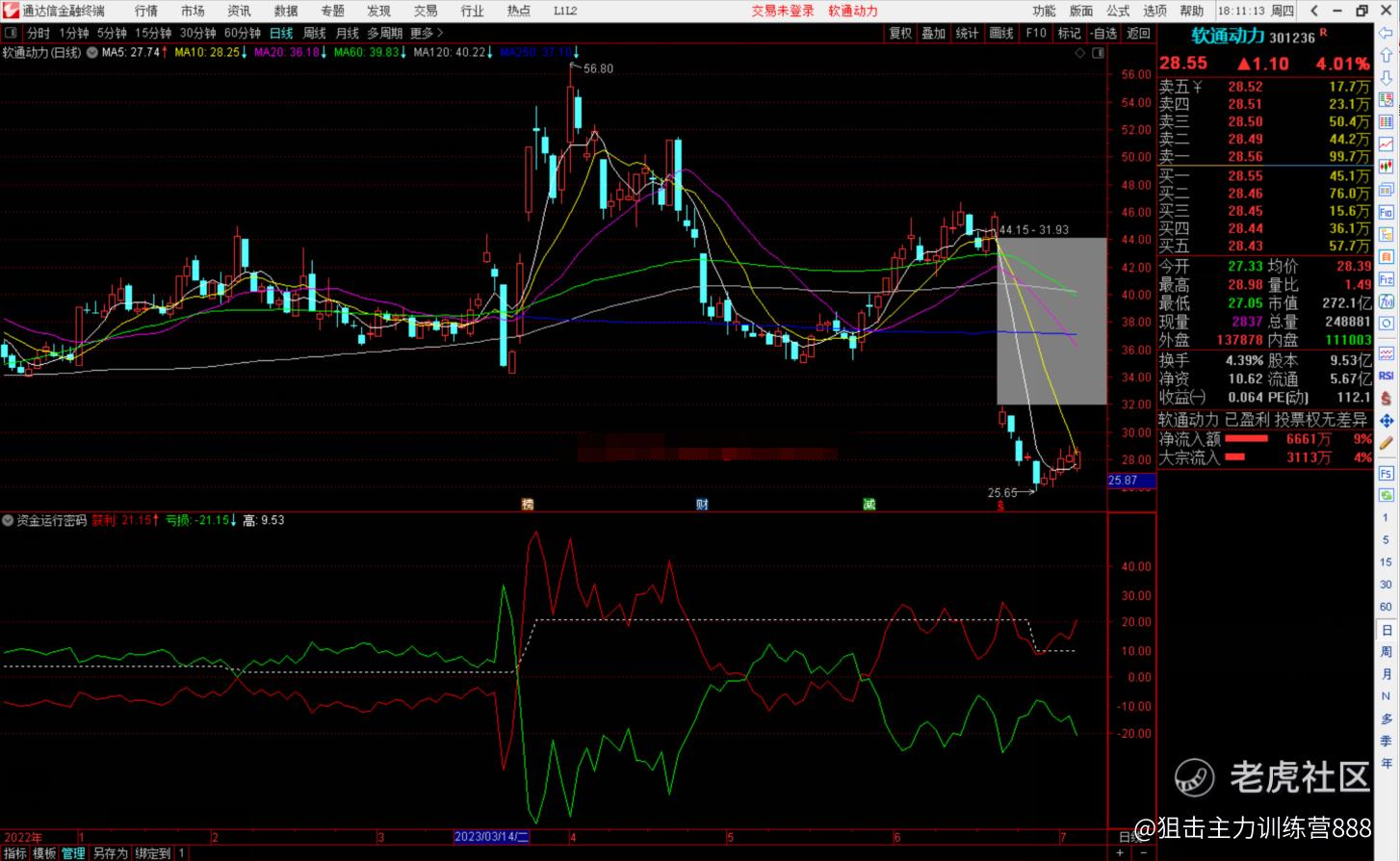This screenshot has height=861, width=1400.
Task: Open the 帮助 menu
Action: click(1192, 11)
